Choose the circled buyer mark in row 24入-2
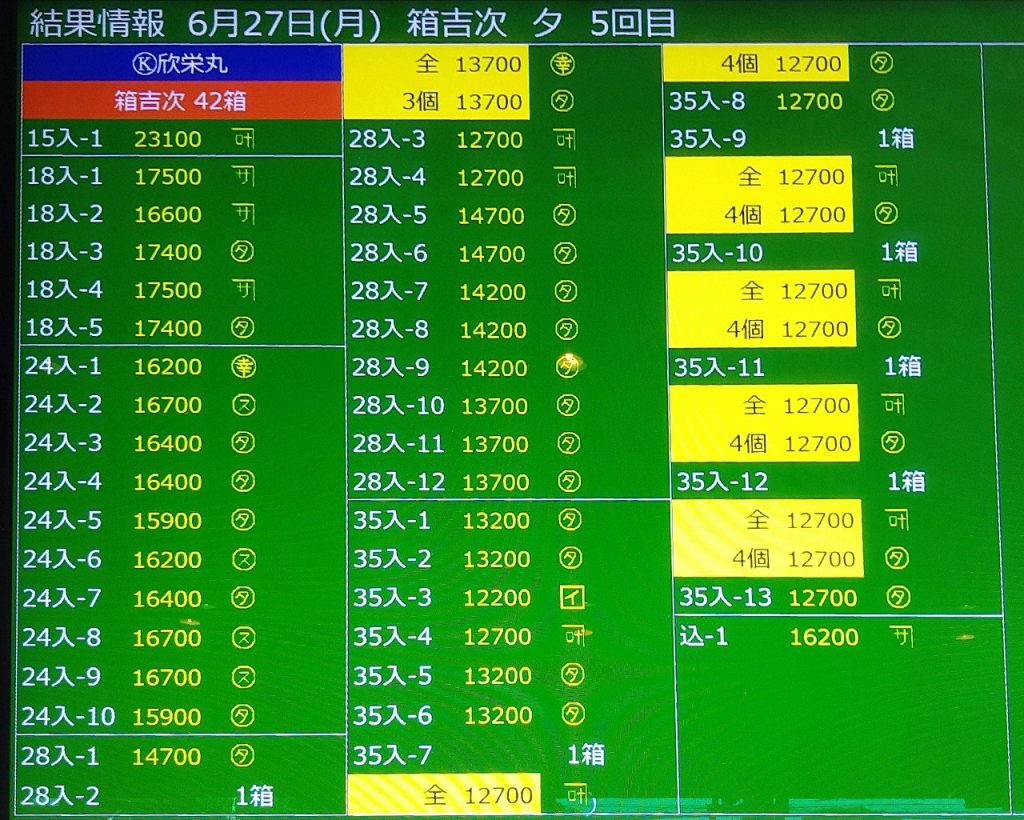 (x=243, y=405)
